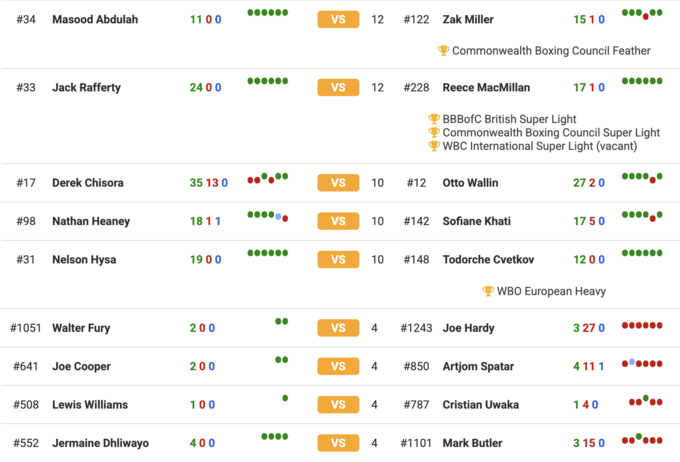
Task: Click trophy icon beside Commonwealth Boxing Council Feather
Action: tap(444, 51)
